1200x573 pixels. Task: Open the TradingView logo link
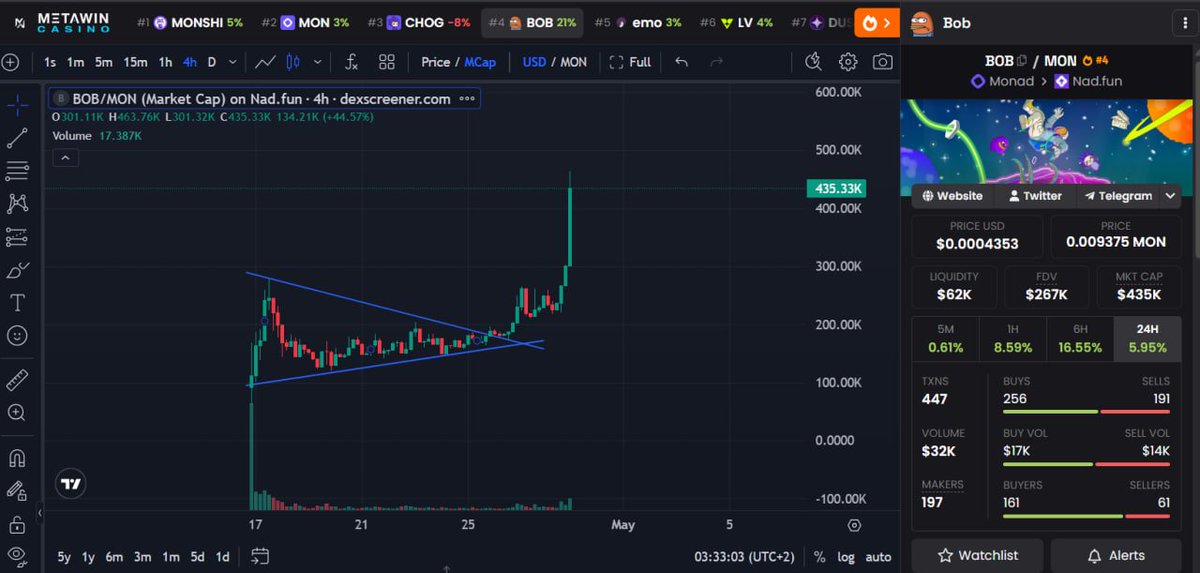(x=70, y=484)
